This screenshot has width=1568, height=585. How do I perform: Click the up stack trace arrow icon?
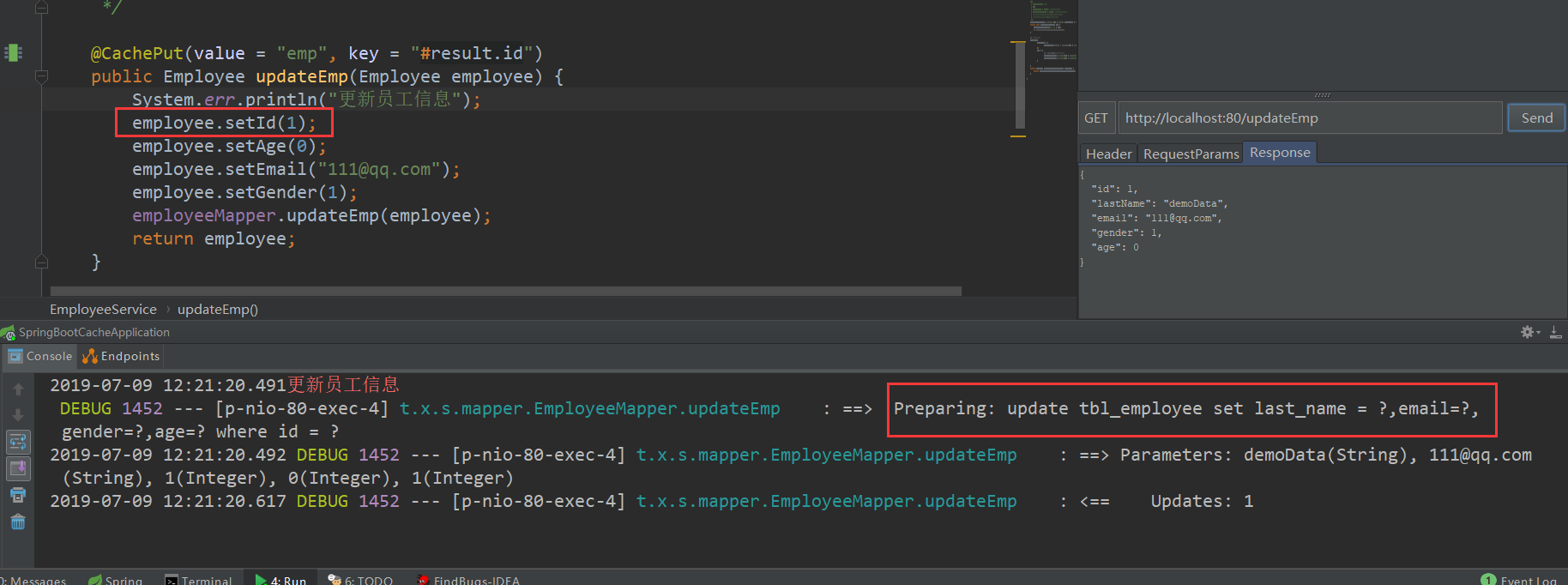18,389
